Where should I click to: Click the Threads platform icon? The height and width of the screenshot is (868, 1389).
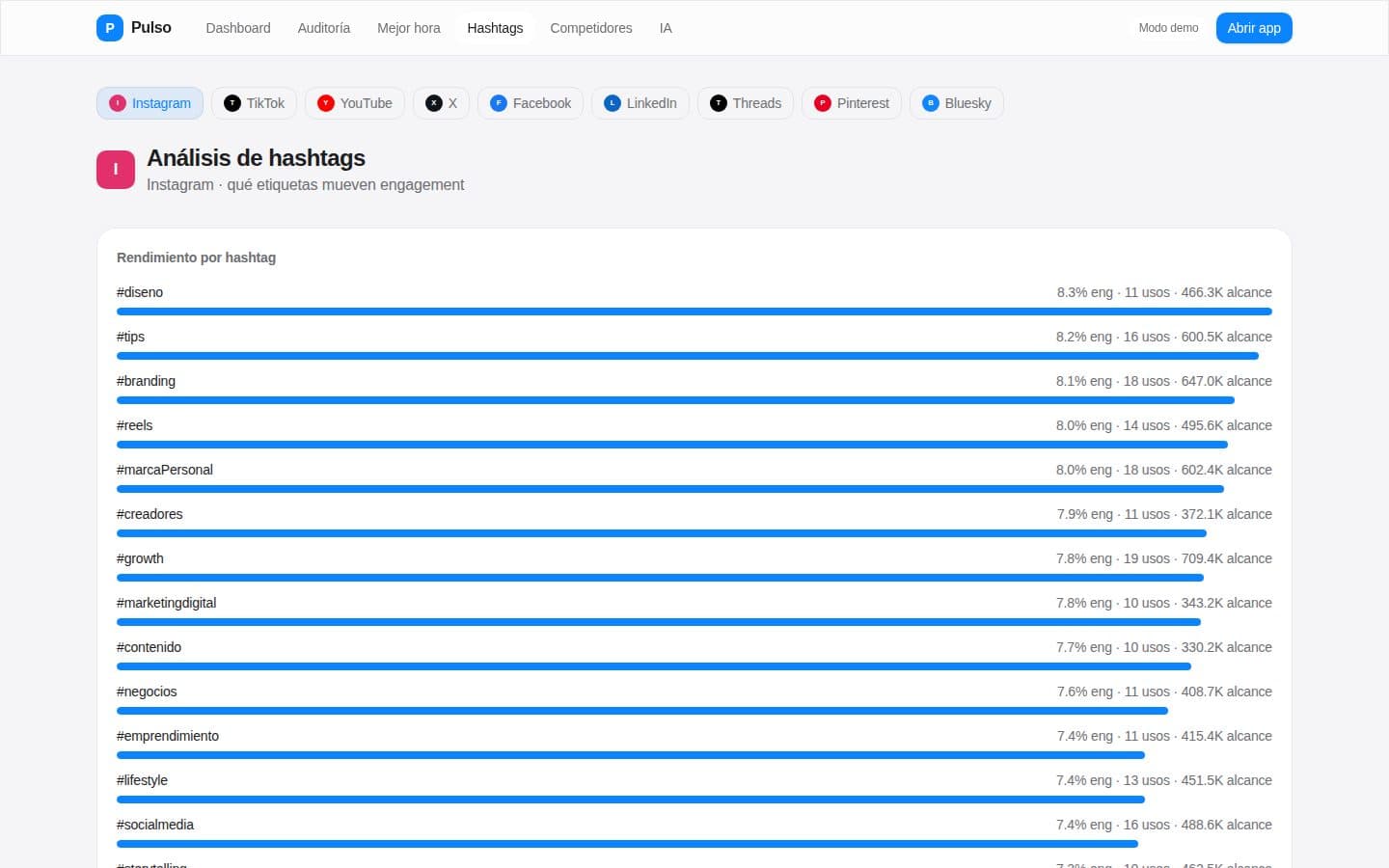click(719, 103)
